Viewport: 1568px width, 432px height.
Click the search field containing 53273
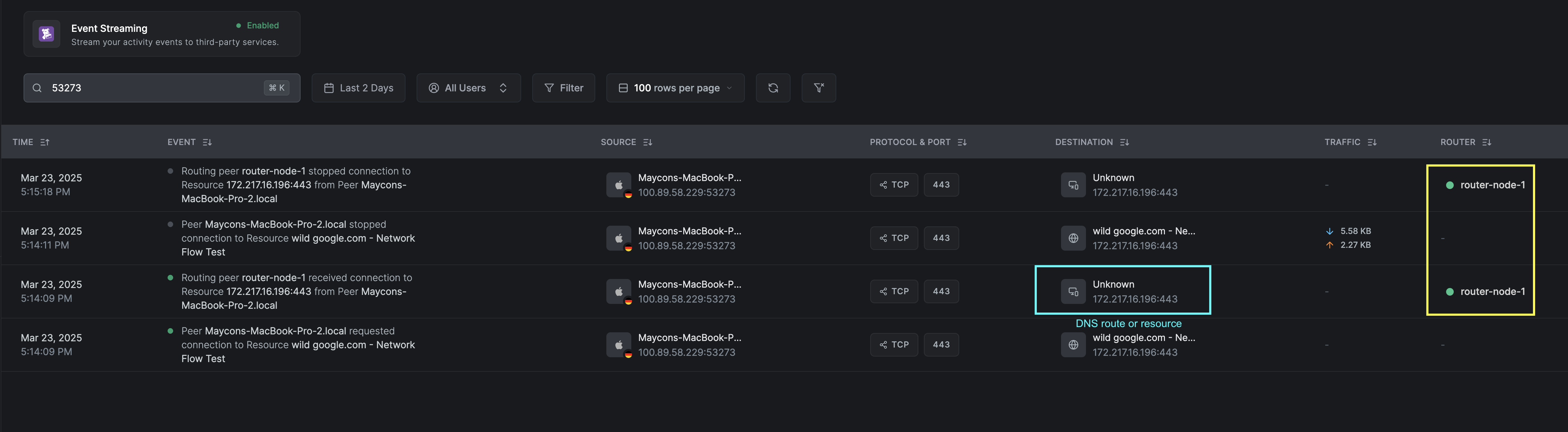coord(152,88)
